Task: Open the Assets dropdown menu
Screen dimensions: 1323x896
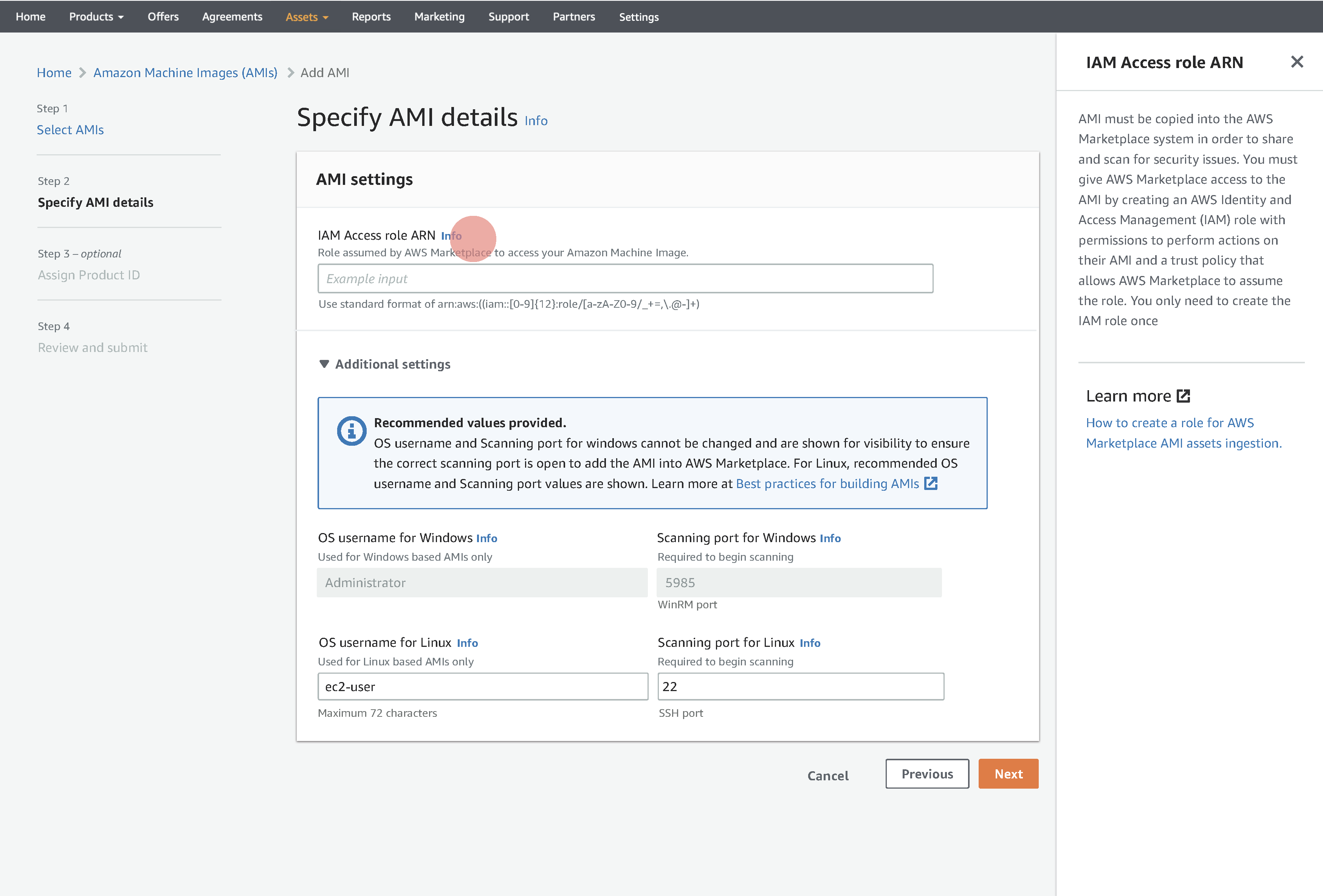Action: pos(306,17)
